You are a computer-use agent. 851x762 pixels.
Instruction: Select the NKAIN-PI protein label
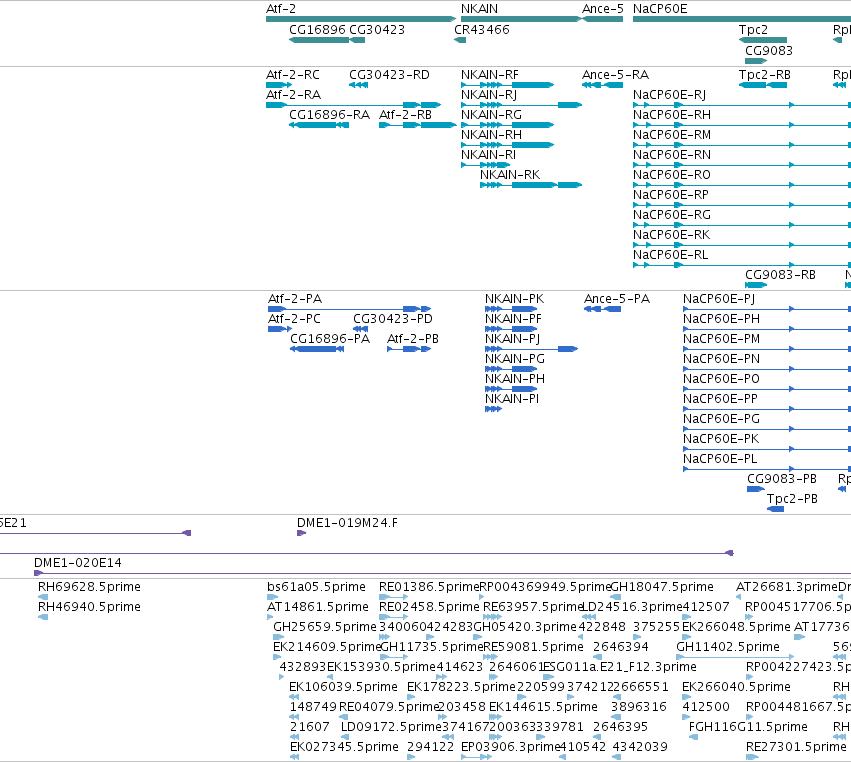click(x=512, y=399)
